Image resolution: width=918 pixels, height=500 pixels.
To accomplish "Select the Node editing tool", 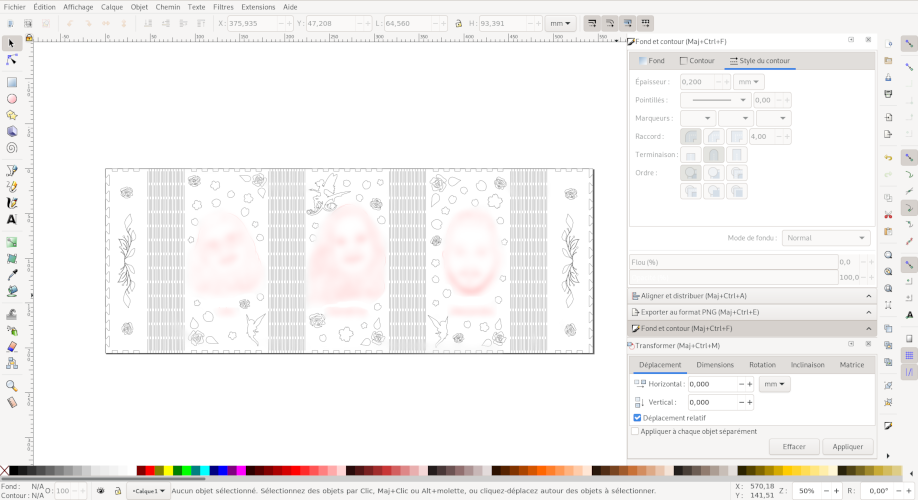I will pos(12,60).
